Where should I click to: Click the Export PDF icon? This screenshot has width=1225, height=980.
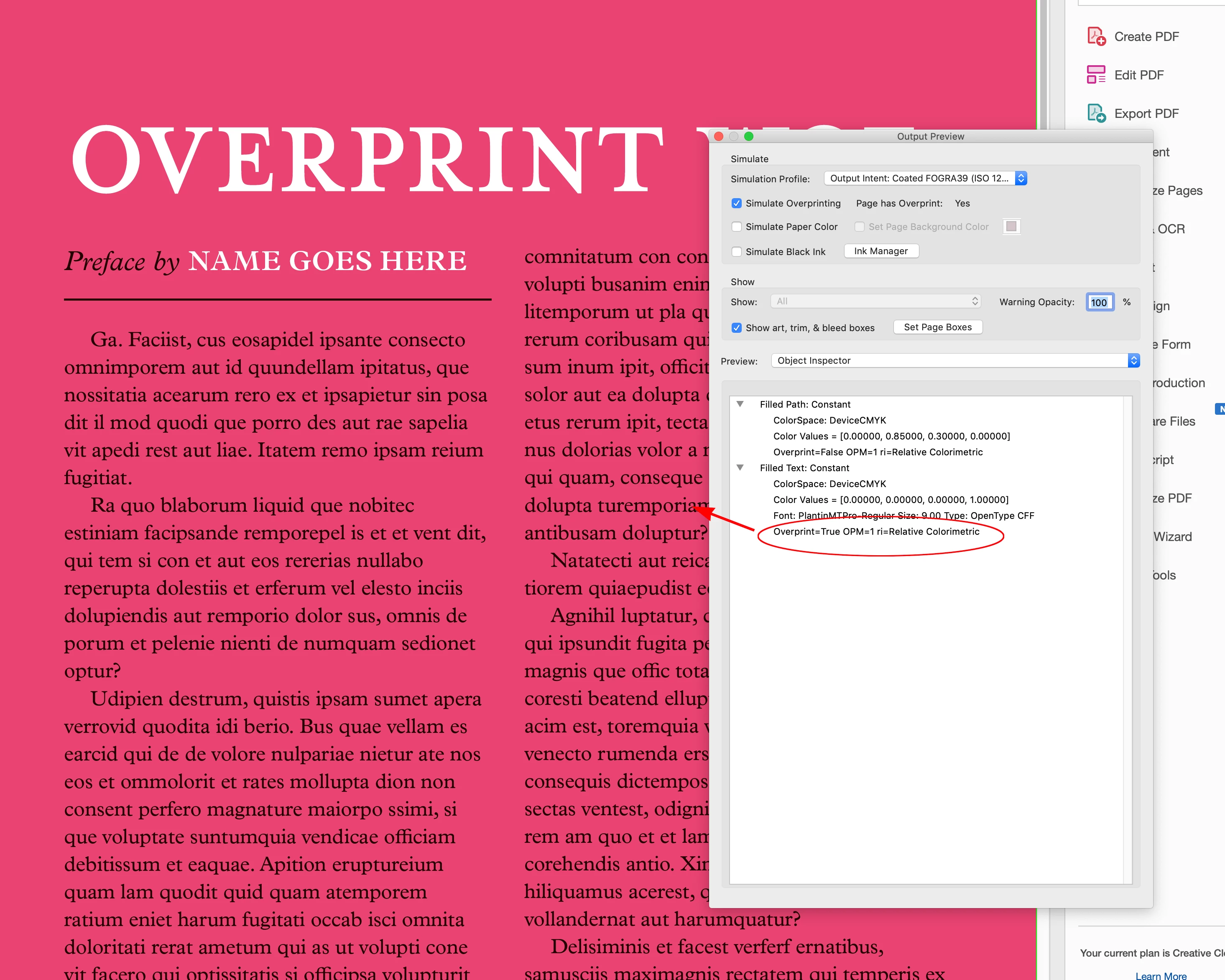pyautogui.click(x=1095, y=114)
